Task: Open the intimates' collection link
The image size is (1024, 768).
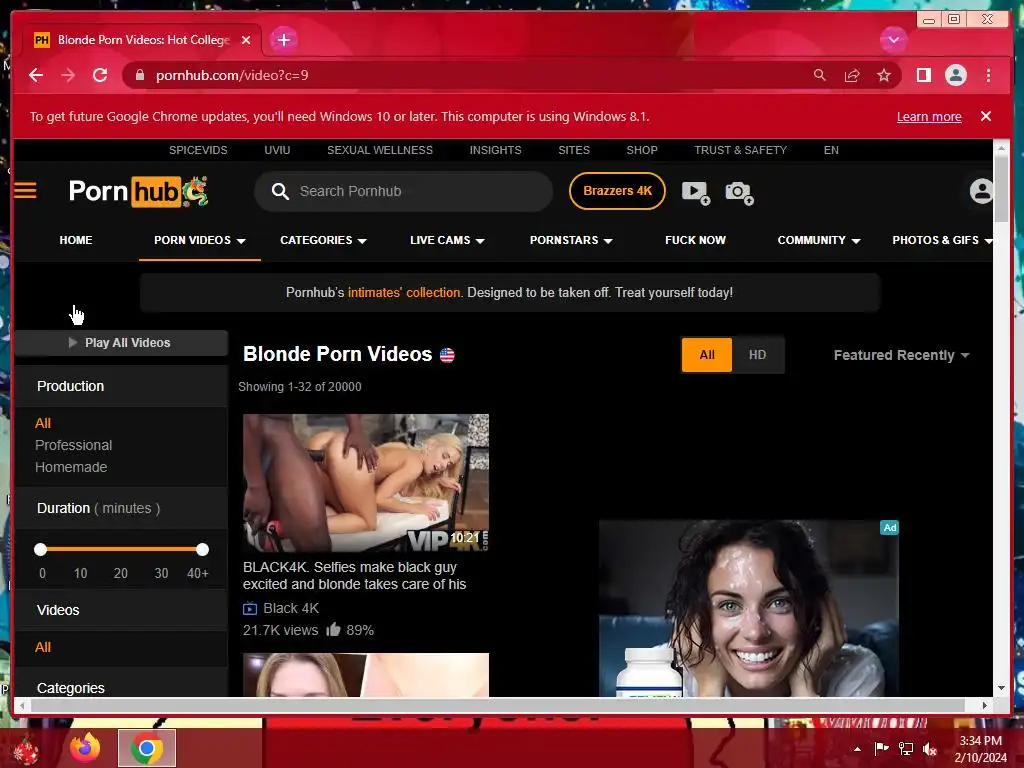Action: tap(404, 293)
